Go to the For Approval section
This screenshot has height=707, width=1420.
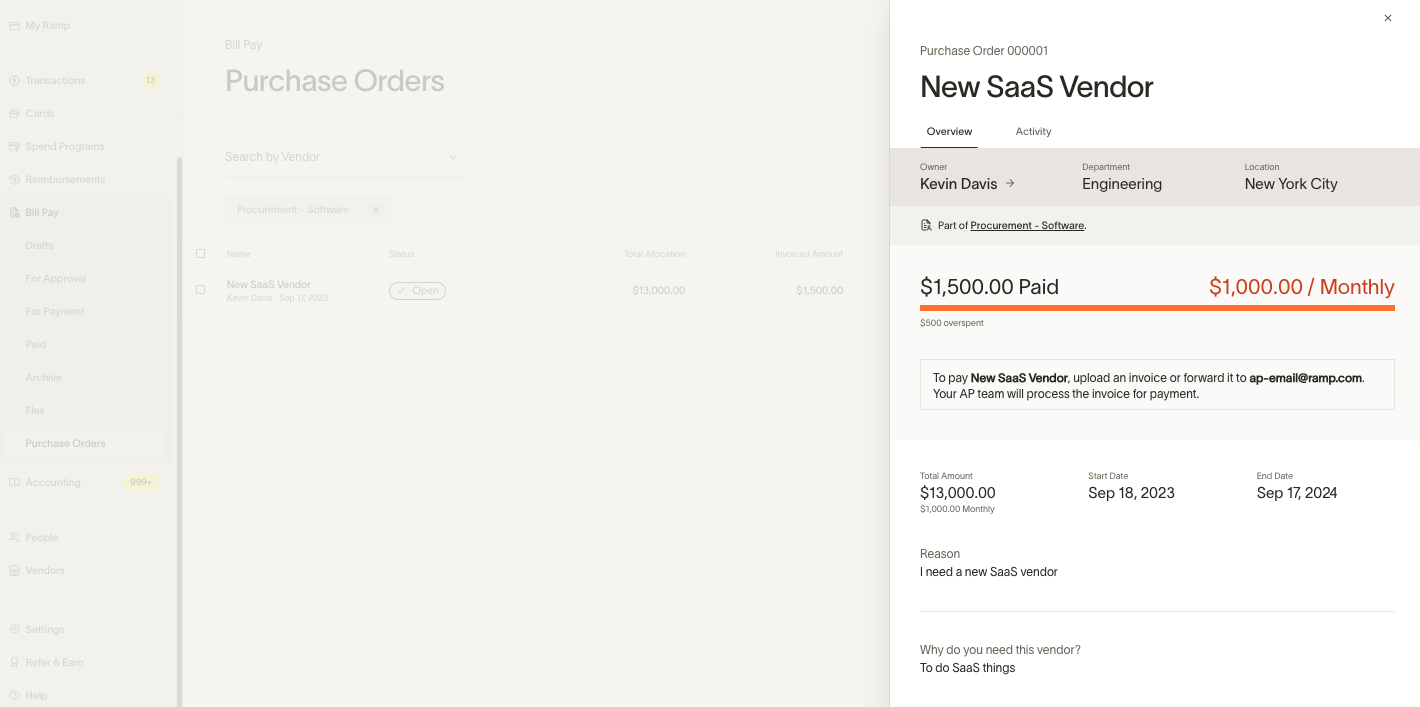tap(56, 278)
